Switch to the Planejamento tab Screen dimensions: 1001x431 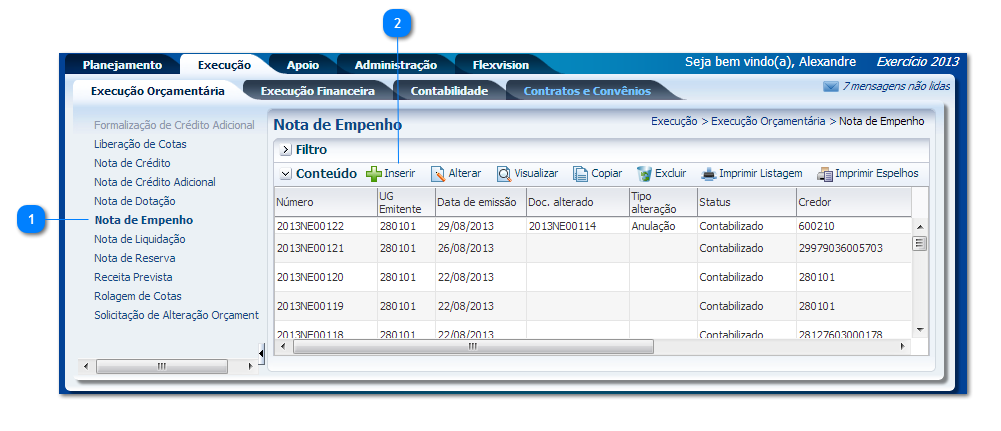122,65
